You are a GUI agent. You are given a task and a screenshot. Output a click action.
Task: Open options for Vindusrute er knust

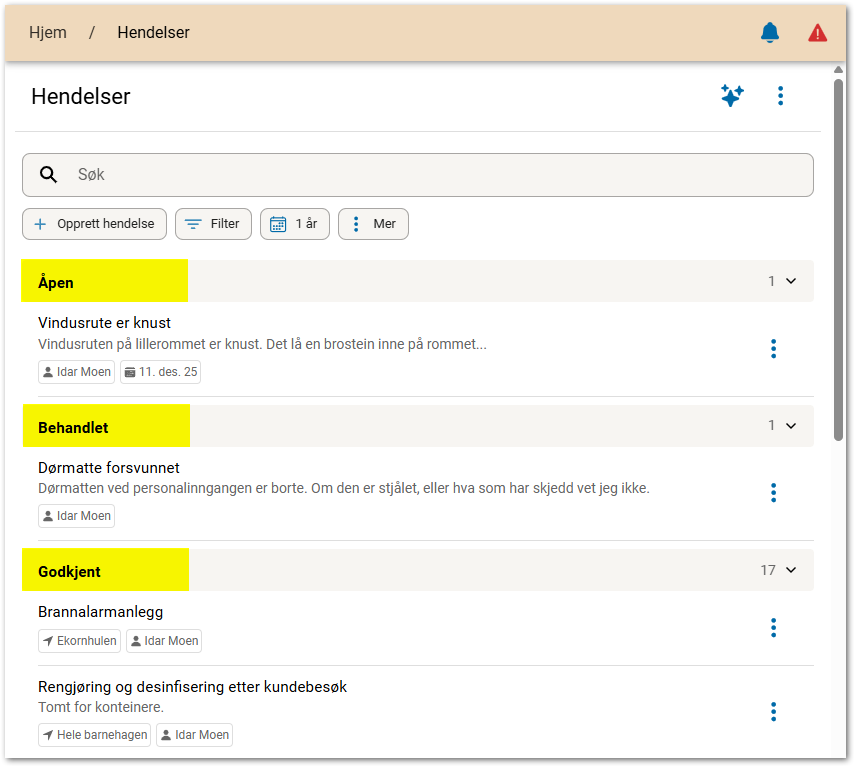[773, 348]
